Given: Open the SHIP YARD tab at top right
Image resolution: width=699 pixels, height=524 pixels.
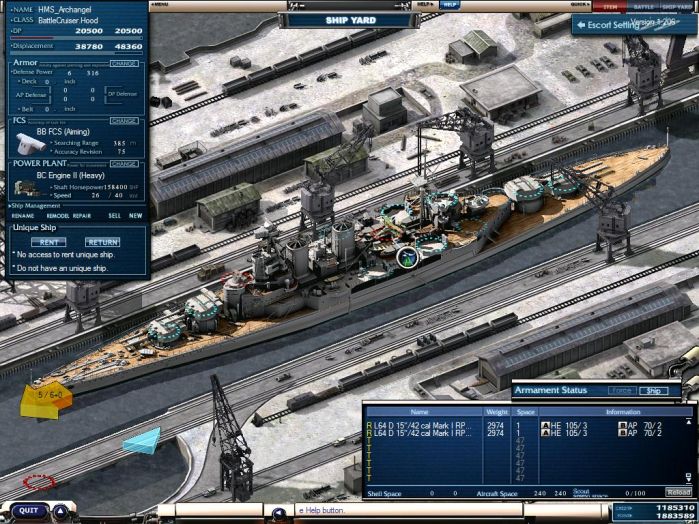Looking at the screenshot, I should [x=676, y=6].
